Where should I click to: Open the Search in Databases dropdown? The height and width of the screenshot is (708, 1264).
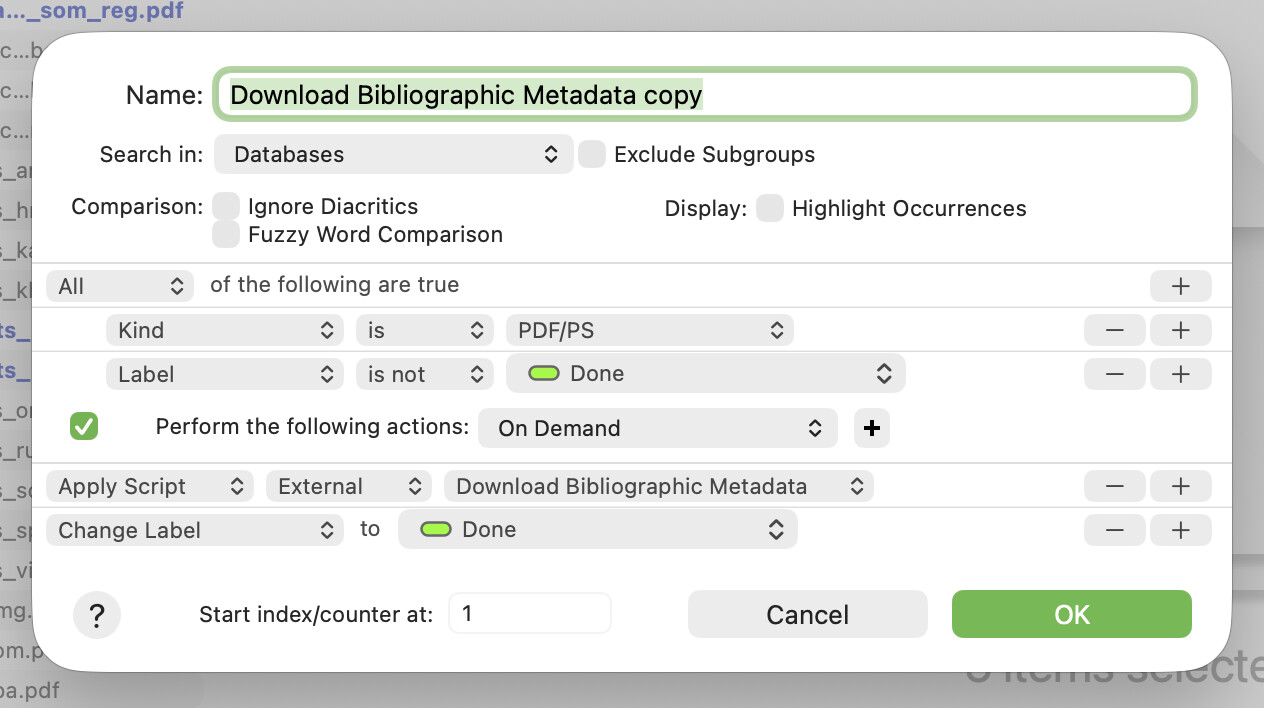pos(394,155)
